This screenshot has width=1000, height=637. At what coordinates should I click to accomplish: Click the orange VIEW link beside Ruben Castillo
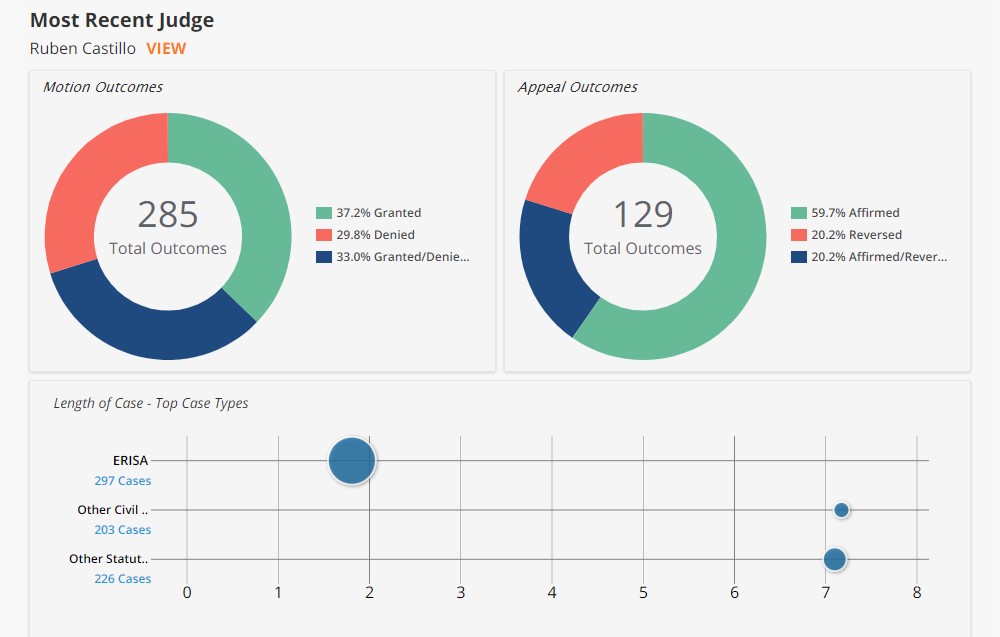pyautogui.click(x=166, y=48)
